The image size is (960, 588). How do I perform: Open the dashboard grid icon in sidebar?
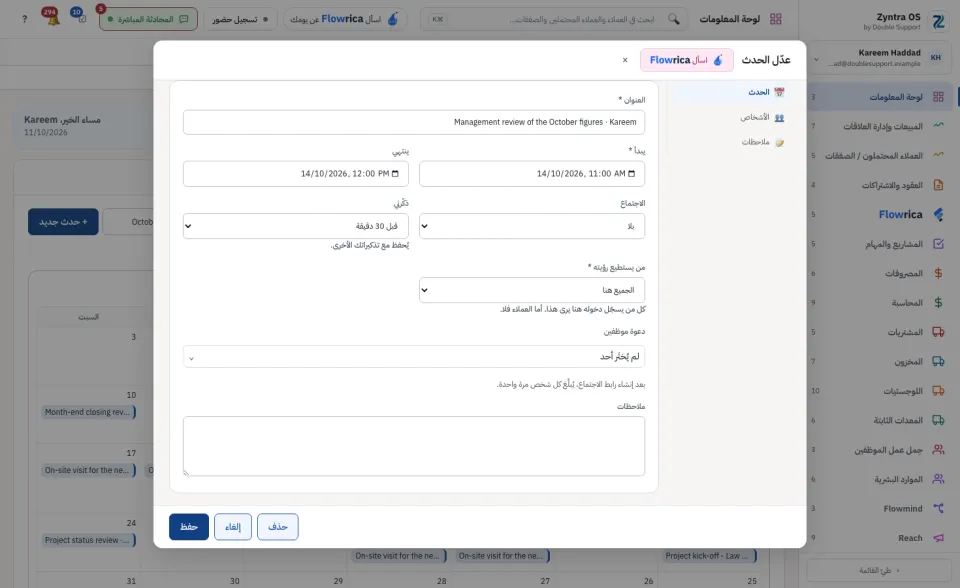pyautogui.click(x=938, y=97)
